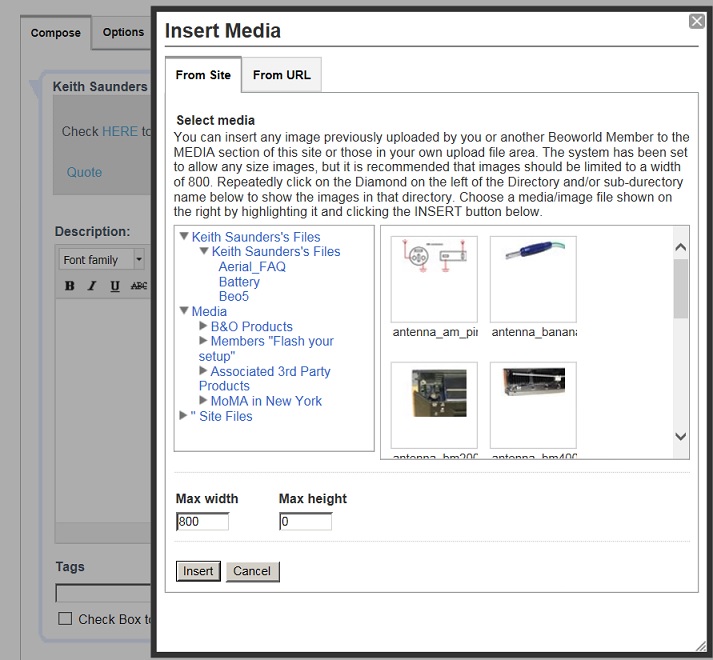This screenshot has height=660, width=713.
Task: Open the Aerial_FAQ directory
Action: point(252,267)
